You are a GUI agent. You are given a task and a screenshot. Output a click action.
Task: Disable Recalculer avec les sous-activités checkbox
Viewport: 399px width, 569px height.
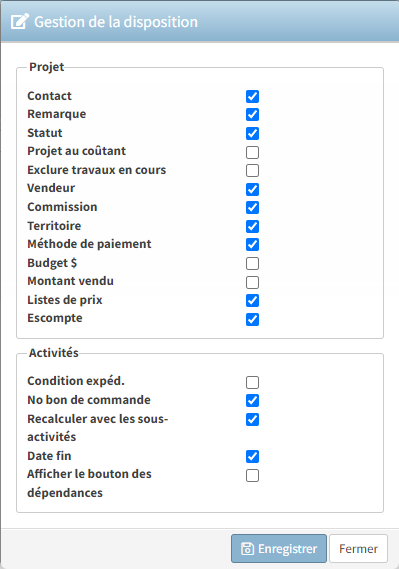pyautogui.click(x=252, y=419)
